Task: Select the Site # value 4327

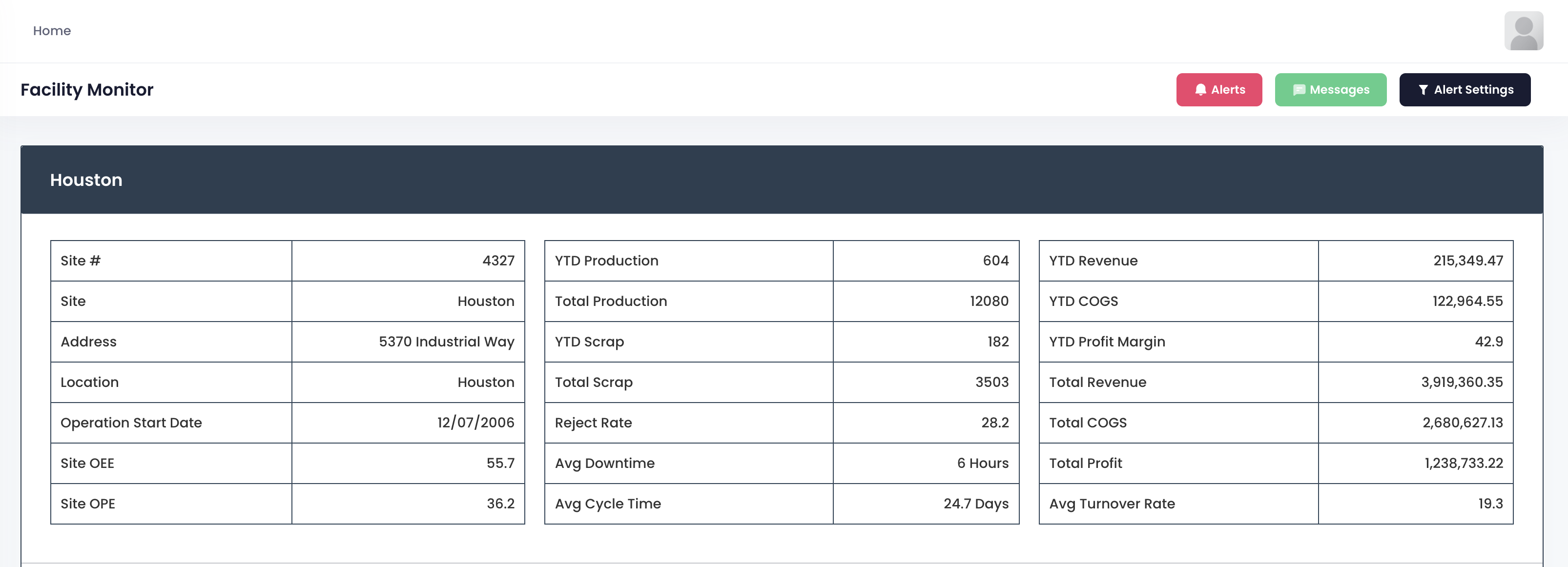Action: 498,261
